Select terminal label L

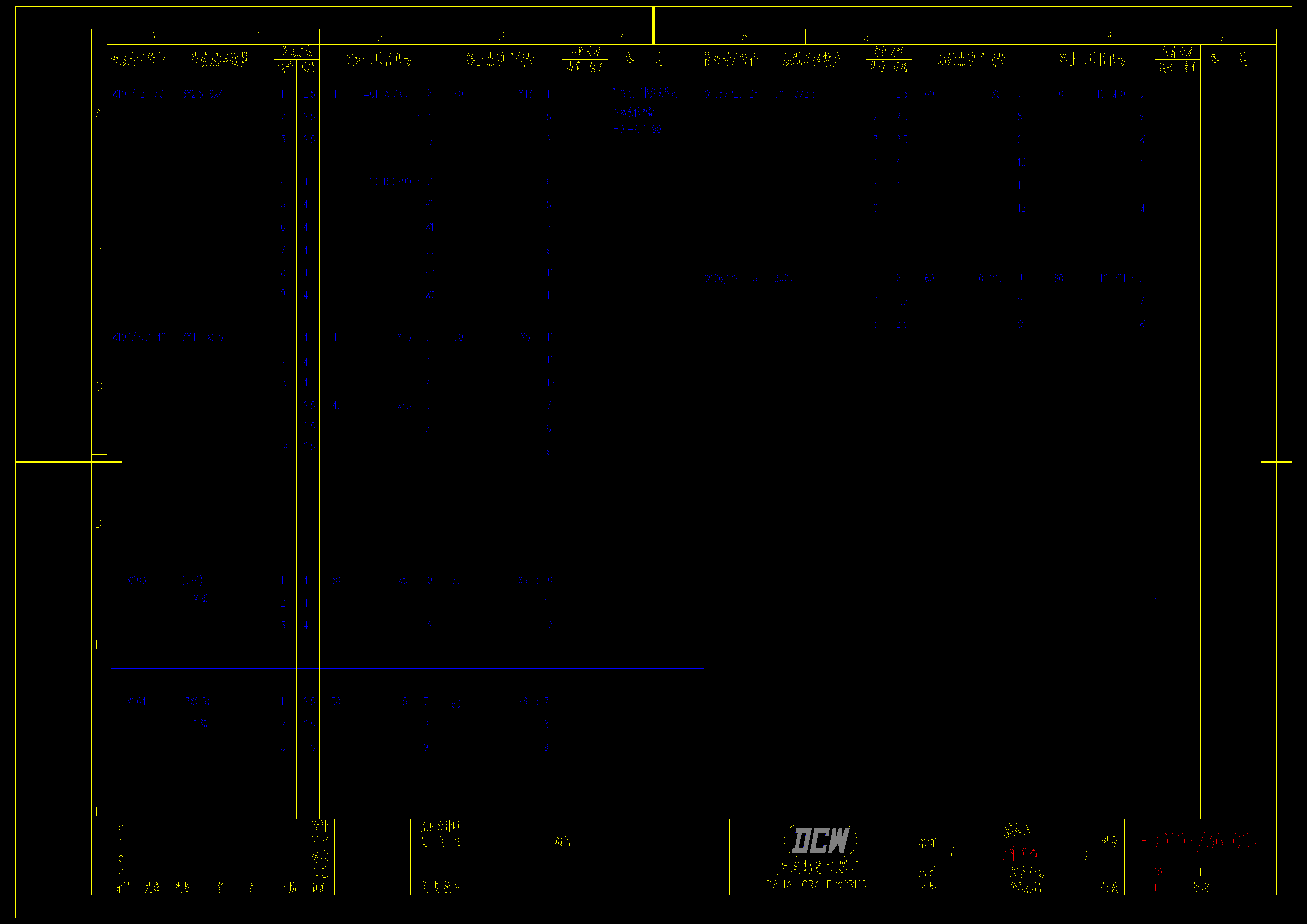tap(1141, 185)
